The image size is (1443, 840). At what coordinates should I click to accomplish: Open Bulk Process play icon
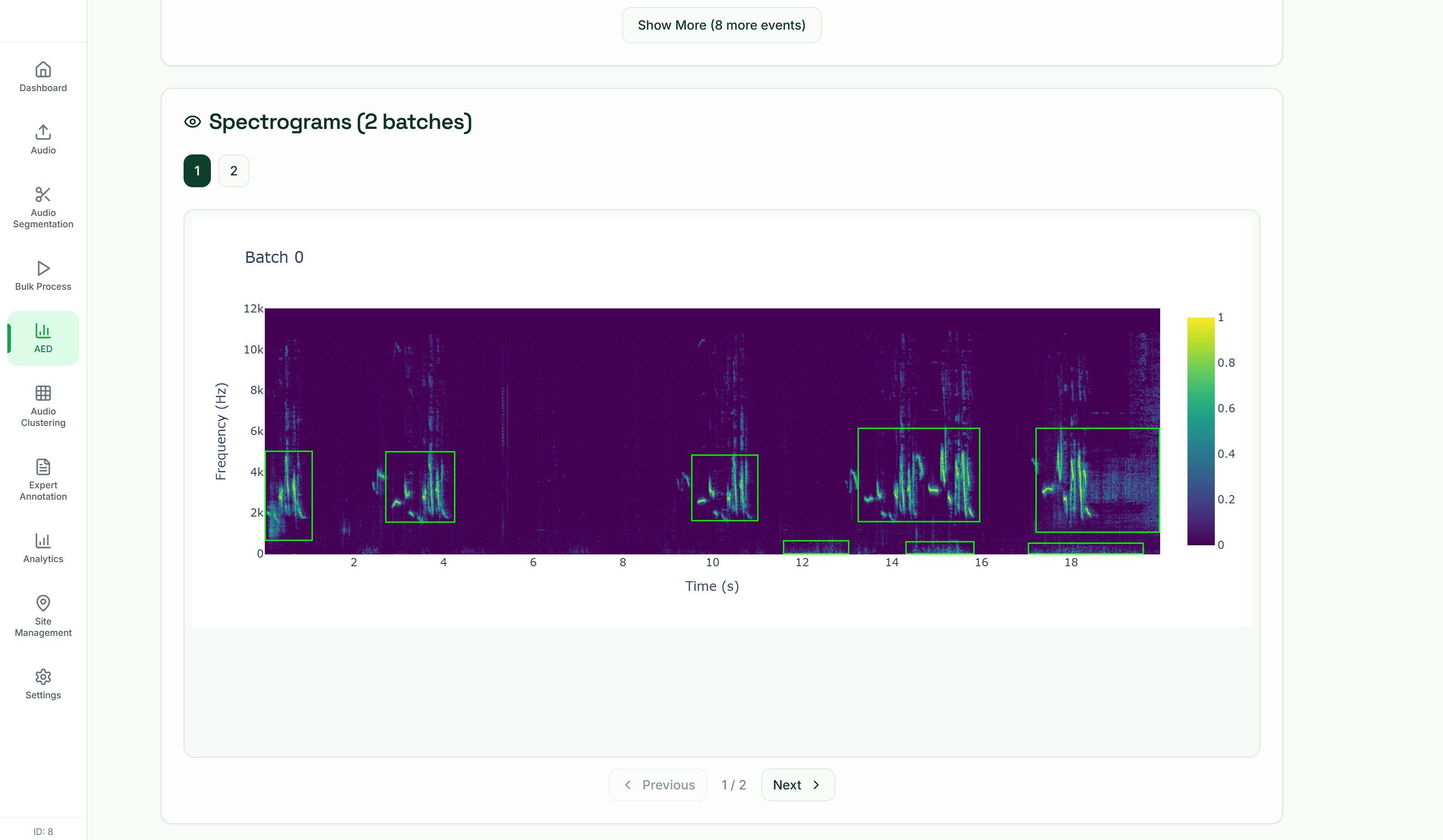[43, 268]
